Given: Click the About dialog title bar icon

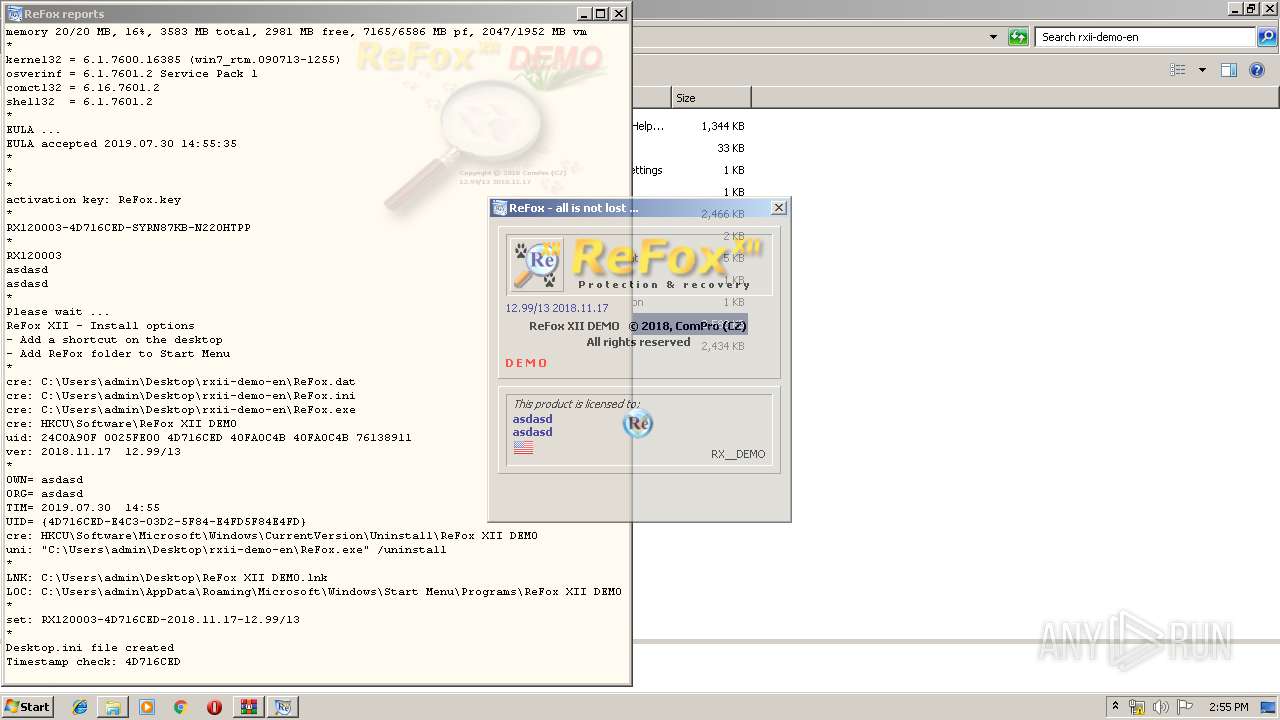Looking at the screenshot, I should [x=499, y=208].
